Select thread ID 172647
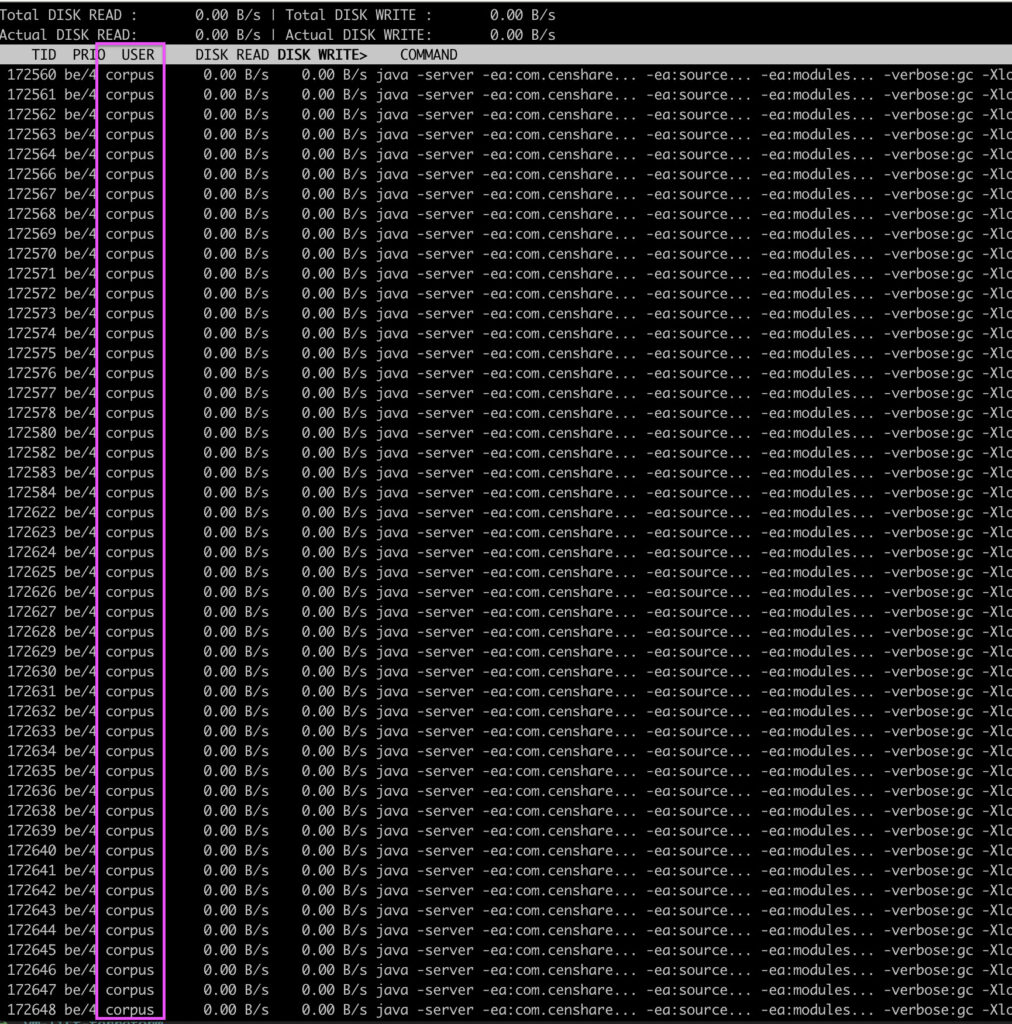 coord(32,991)
